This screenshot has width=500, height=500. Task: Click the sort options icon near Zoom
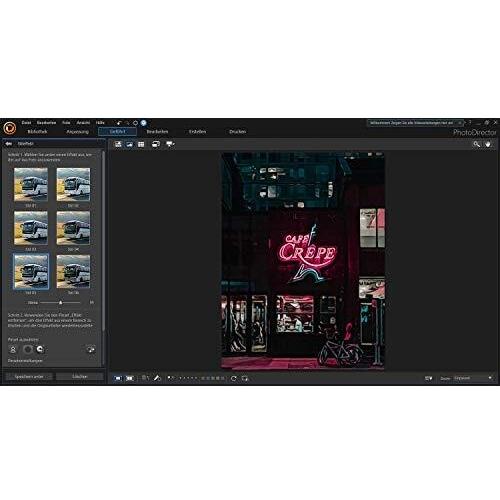tap(428, 378)
